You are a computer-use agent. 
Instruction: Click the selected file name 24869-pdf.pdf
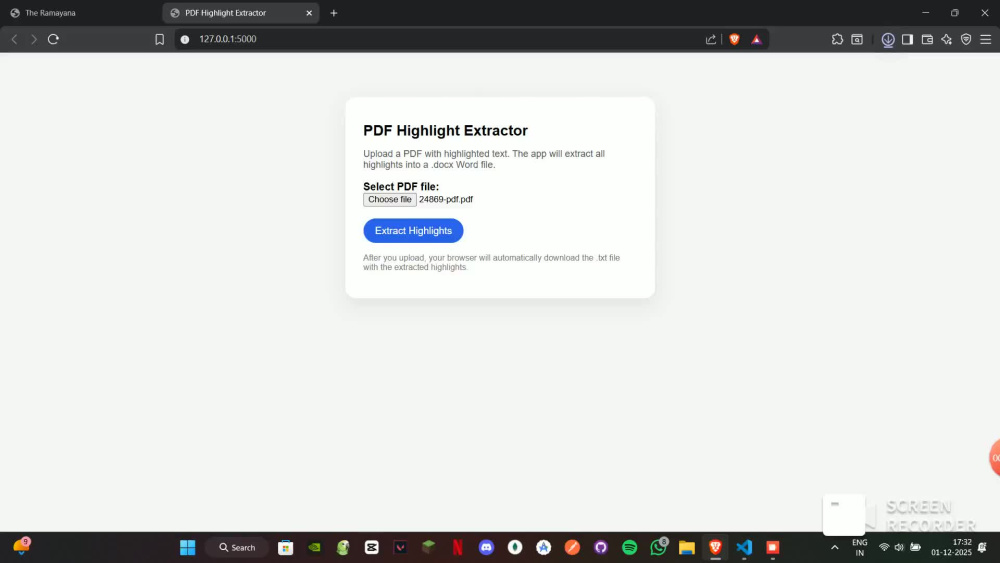pos(446,200)
